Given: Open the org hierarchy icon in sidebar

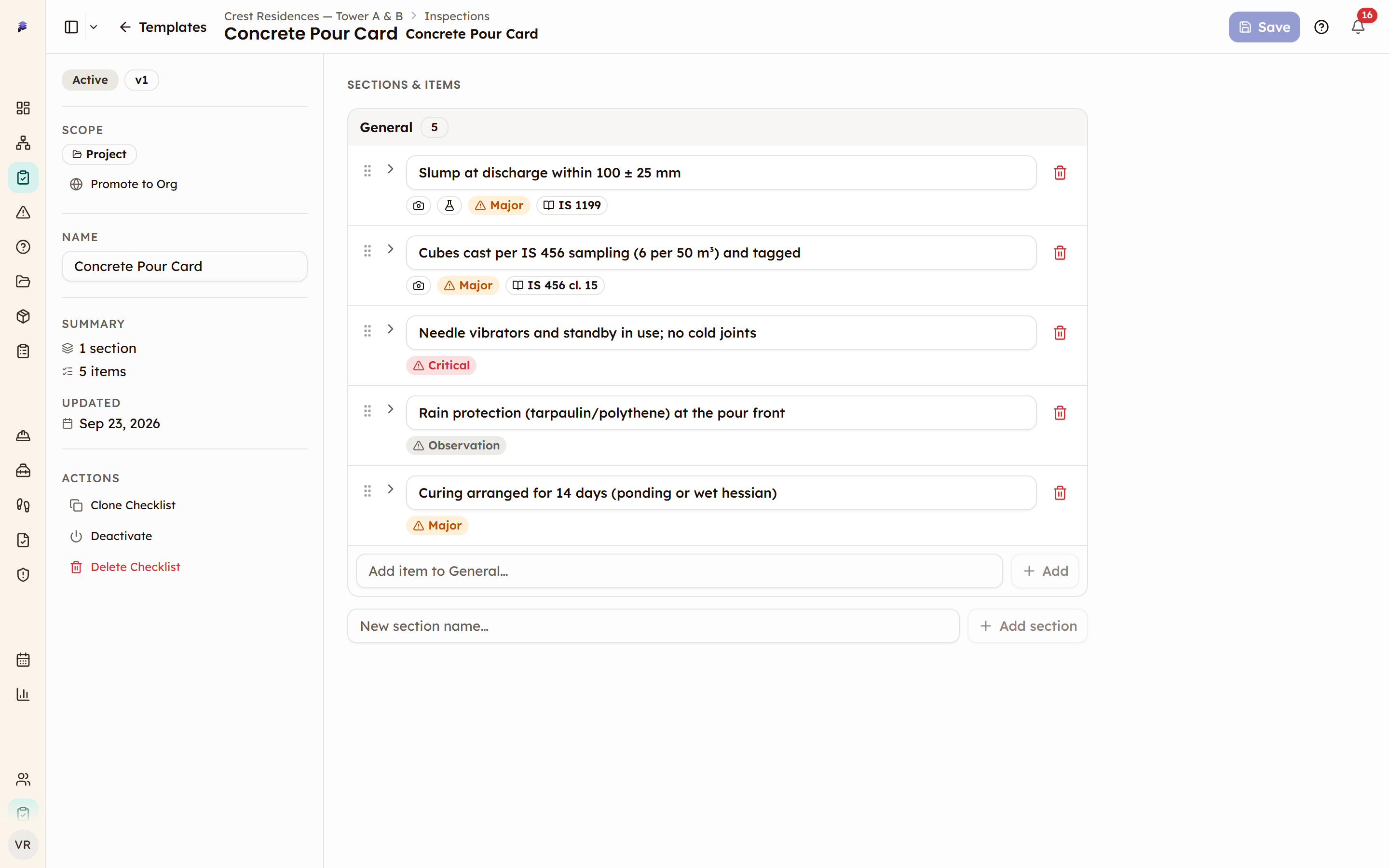Looking at the screenshot, I should (x=23, y=143).
